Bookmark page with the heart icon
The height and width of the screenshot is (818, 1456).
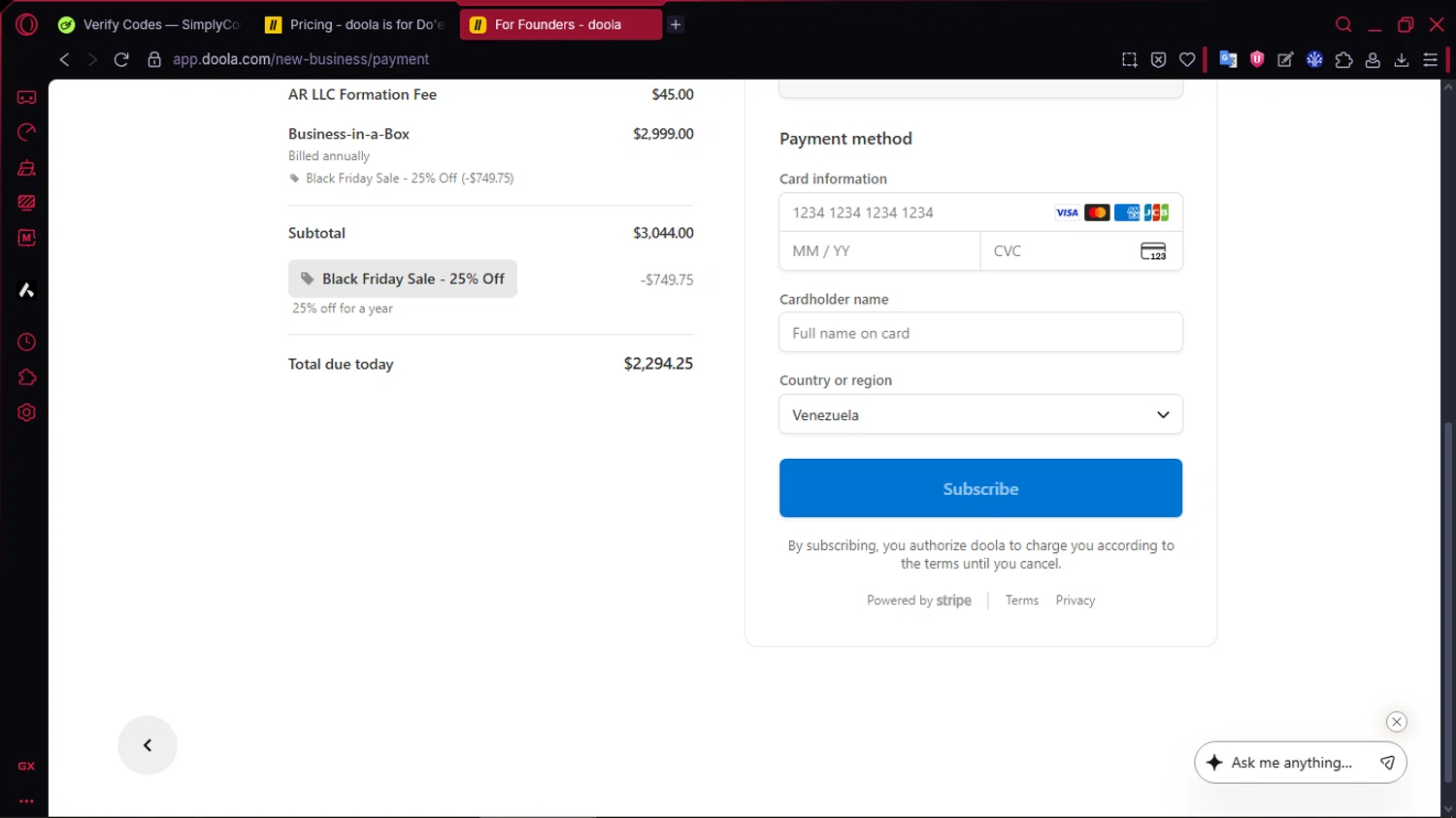[x=1187, y=59]
